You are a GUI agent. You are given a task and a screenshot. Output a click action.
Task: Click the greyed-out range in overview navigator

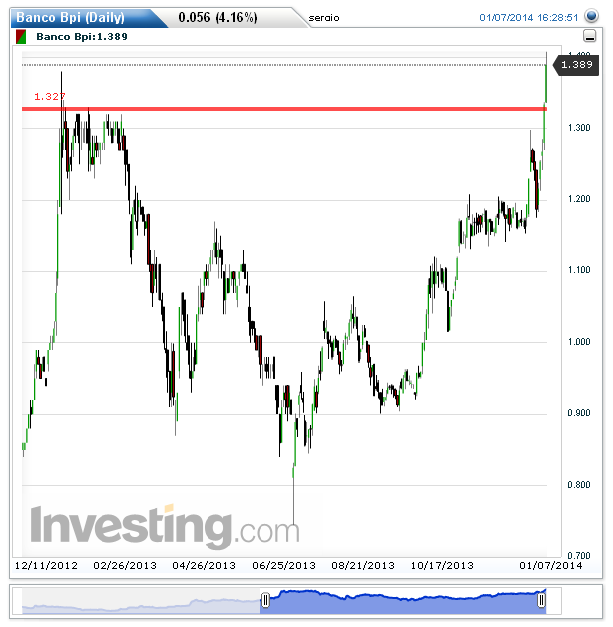[x=141, y=601]
